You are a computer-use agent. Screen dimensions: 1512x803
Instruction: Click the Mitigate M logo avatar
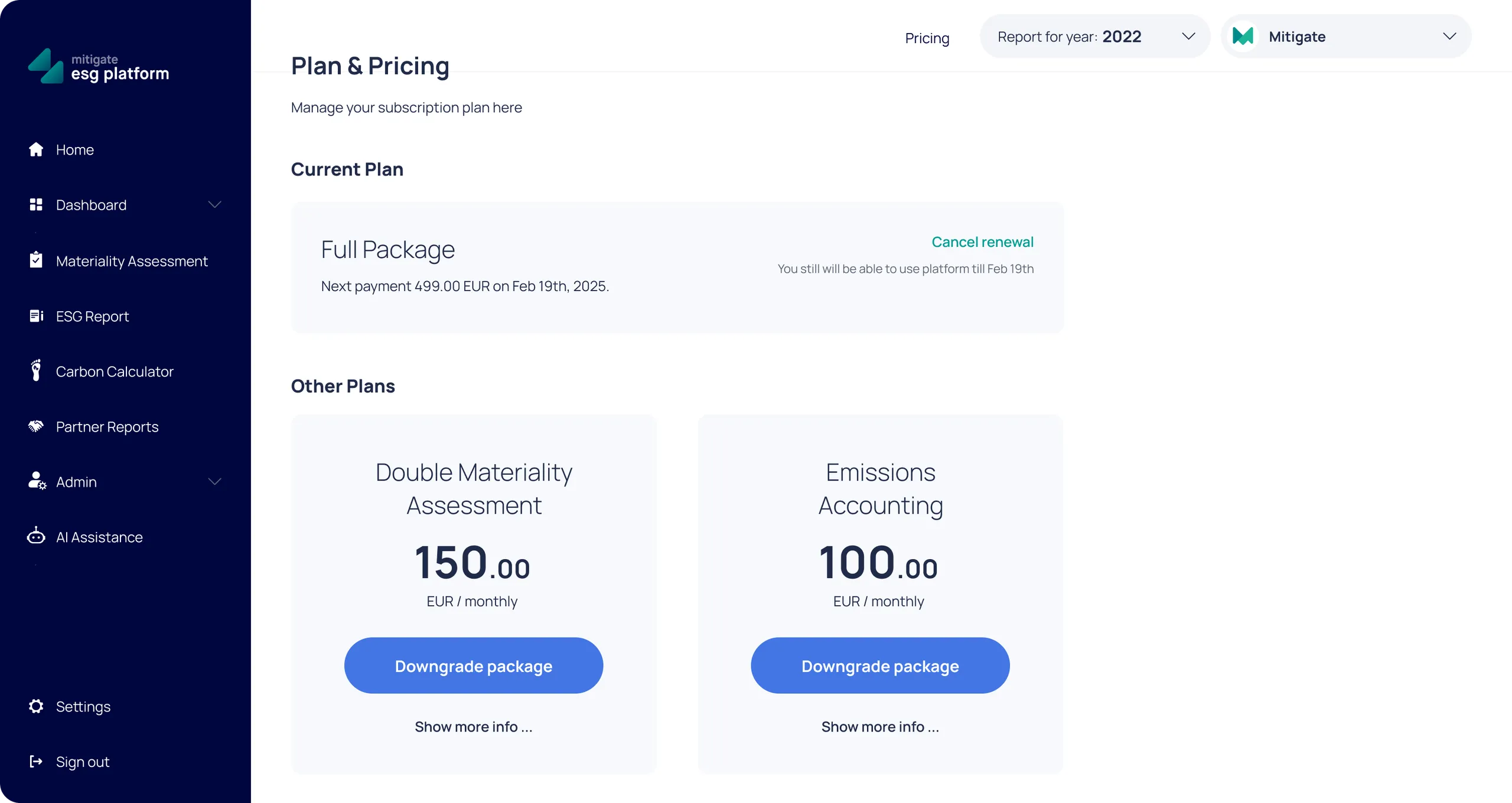tap(1243, 37)
